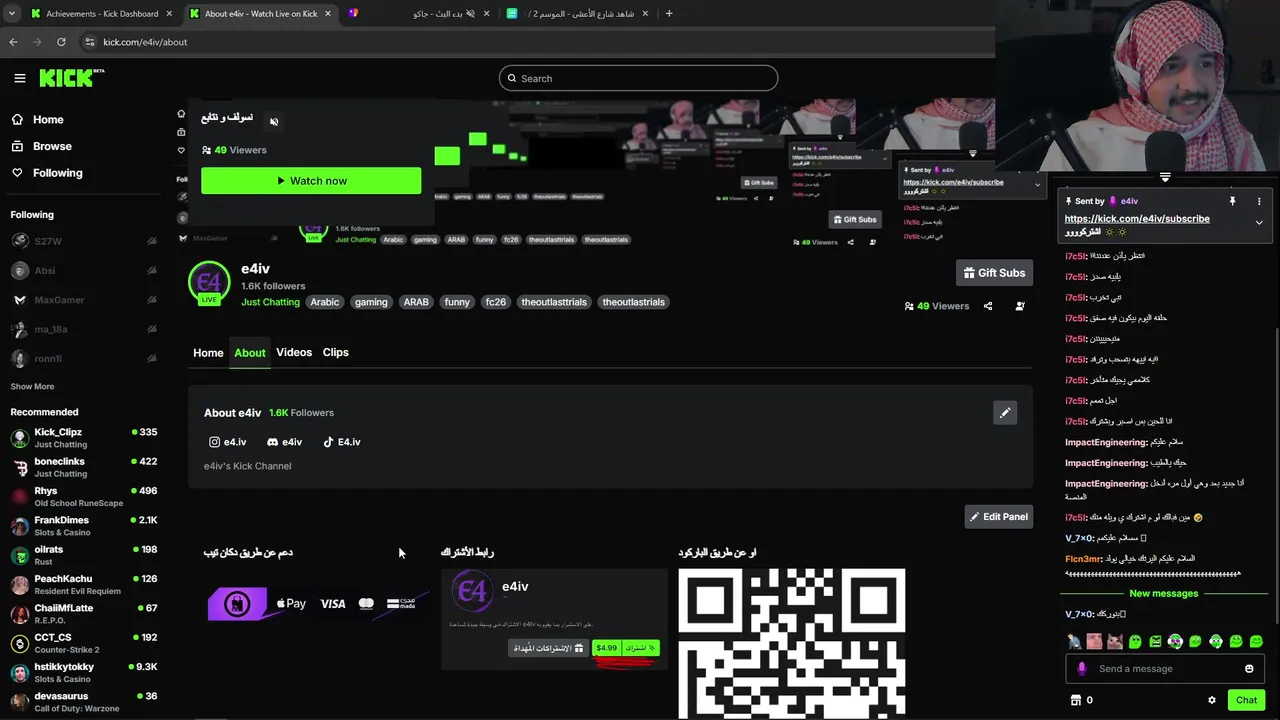Open recommended channel PeachKachu
Image resolution: width=1280 pixels, height=720 pixels.
[84, 585]
